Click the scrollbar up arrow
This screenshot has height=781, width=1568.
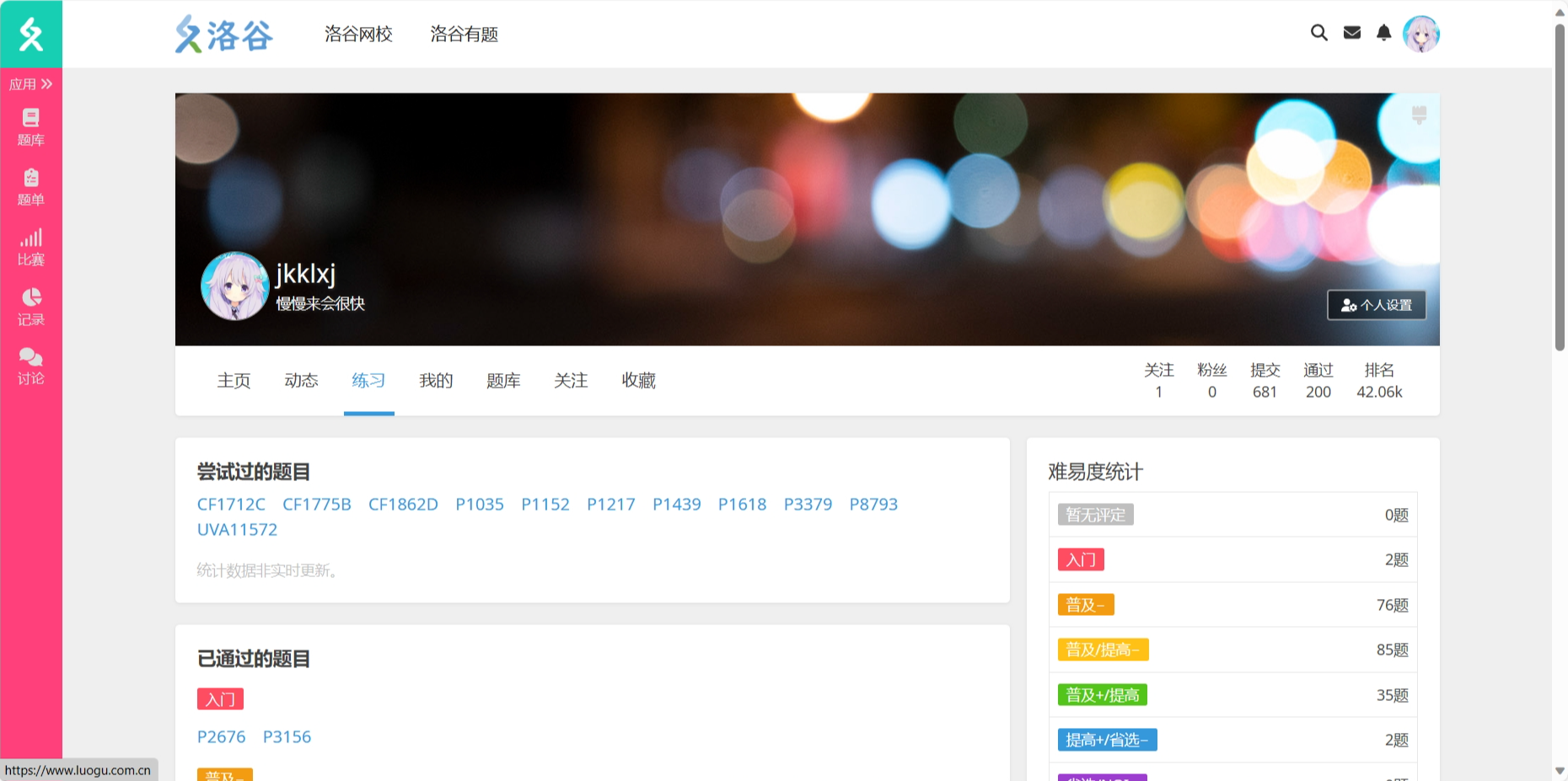pyautogui.click(x=1560, y=11)
